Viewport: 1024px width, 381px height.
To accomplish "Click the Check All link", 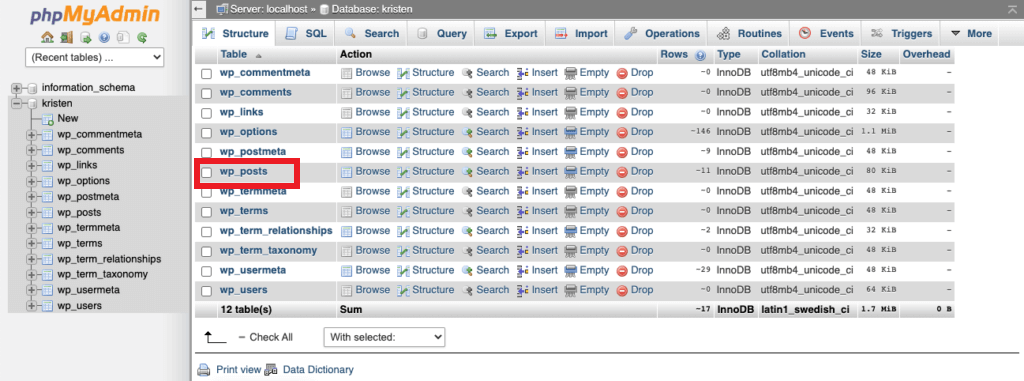I will pyautogui.click(x=271, y=337).
